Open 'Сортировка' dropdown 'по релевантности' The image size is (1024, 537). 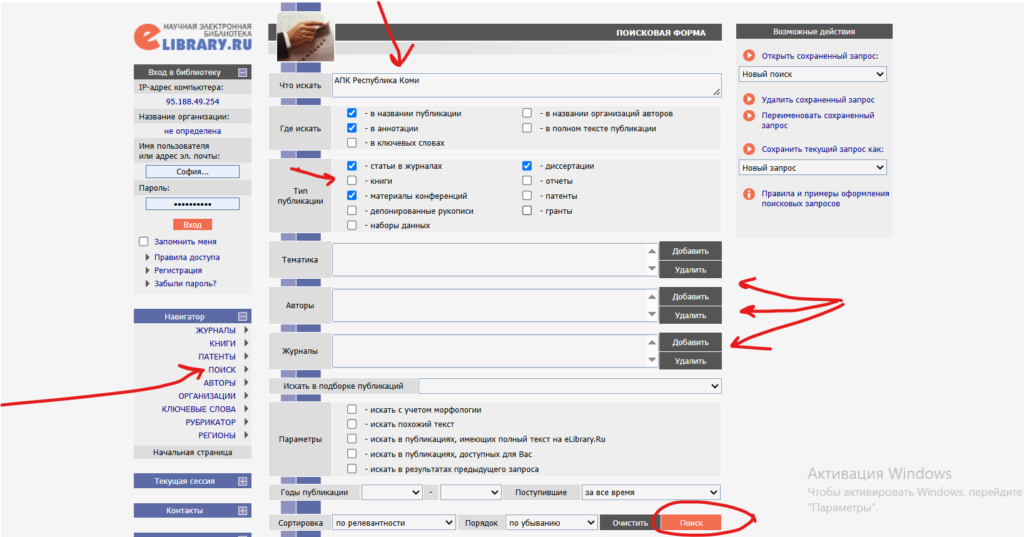(394, 523)
